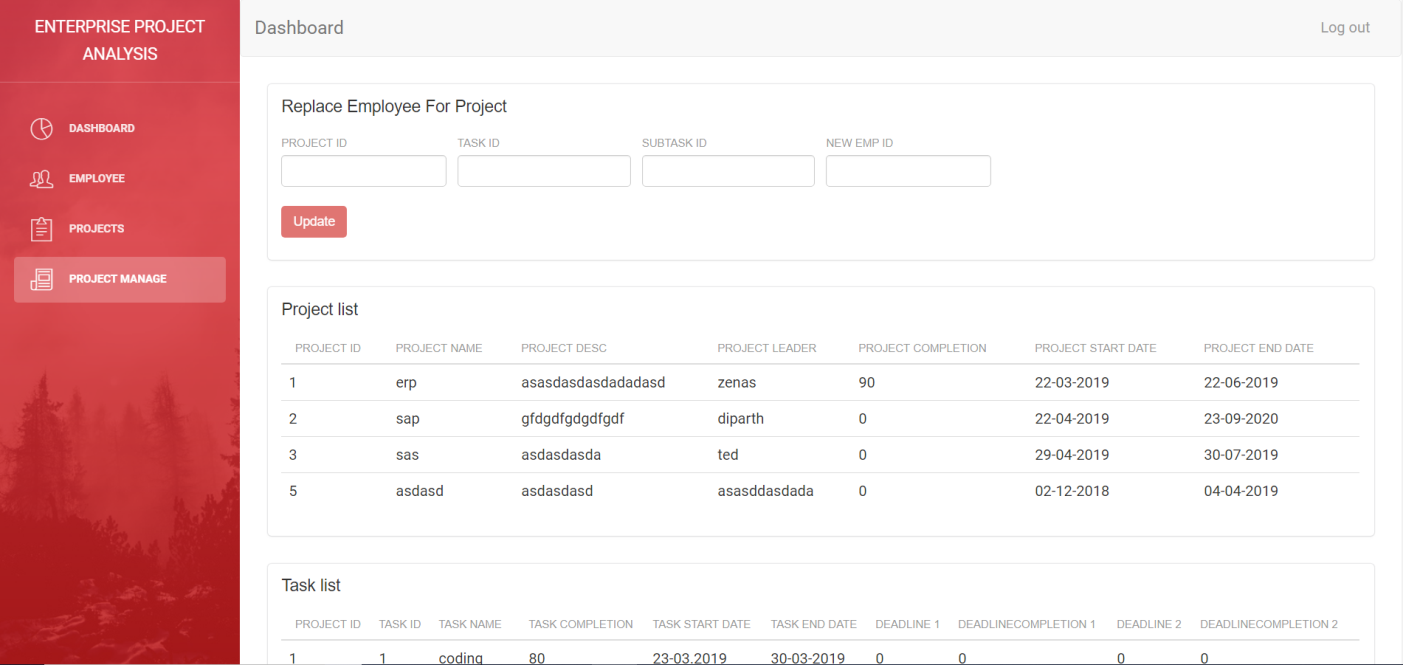Click the DEADLINECOMPLETION 1 column header
The height and width of the screenshot is (665, 1403).
pyautogui.click(x=1027, y=624)
